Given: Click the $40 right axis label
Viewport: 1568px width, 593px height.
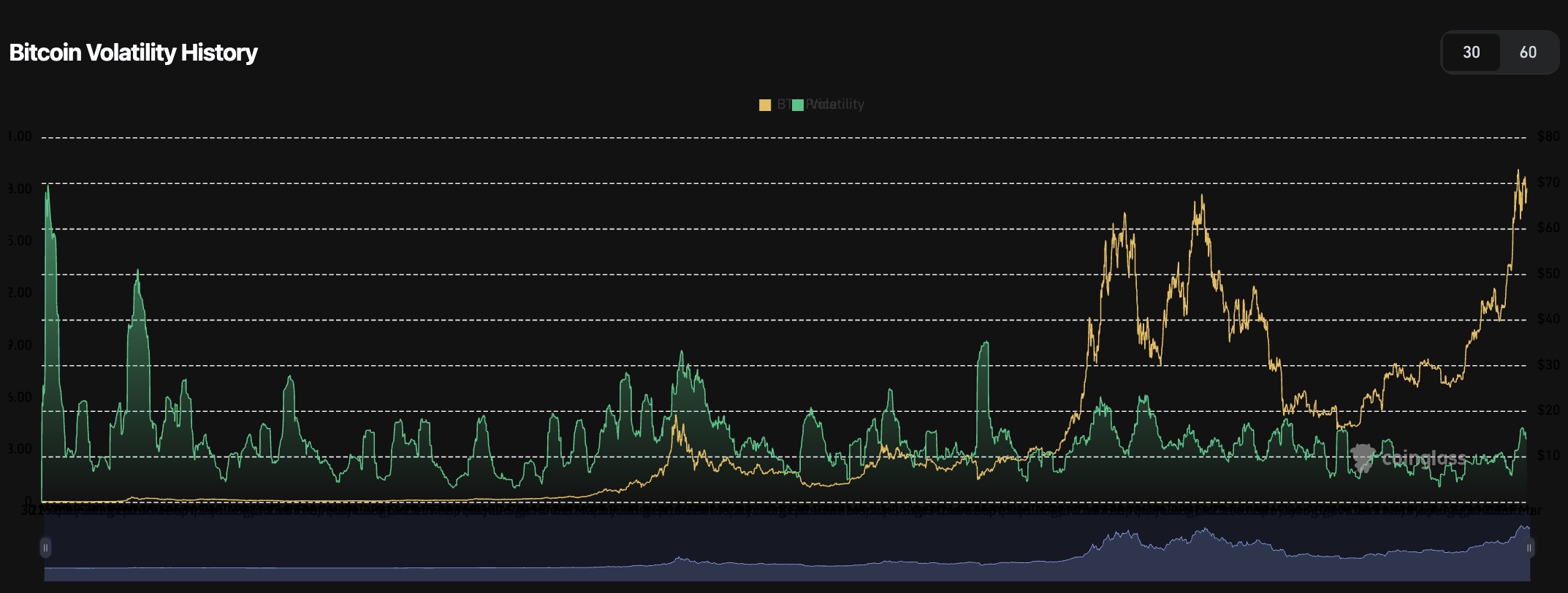Looking at the screenshot, I should [x=1548, y=319].
